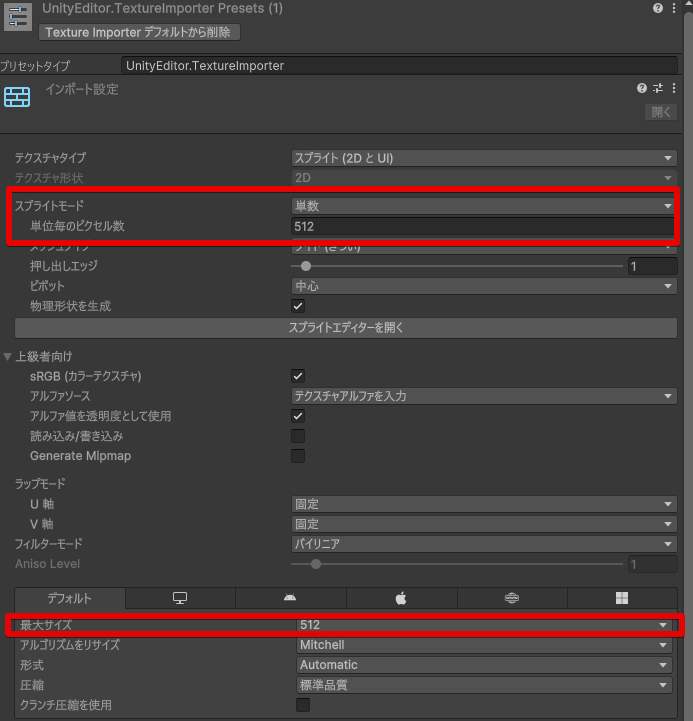Image resolution: width=693 pixels, height=721 pixels.
Task: Open the フィルターモード dropdown
Action: coord(484,544)
